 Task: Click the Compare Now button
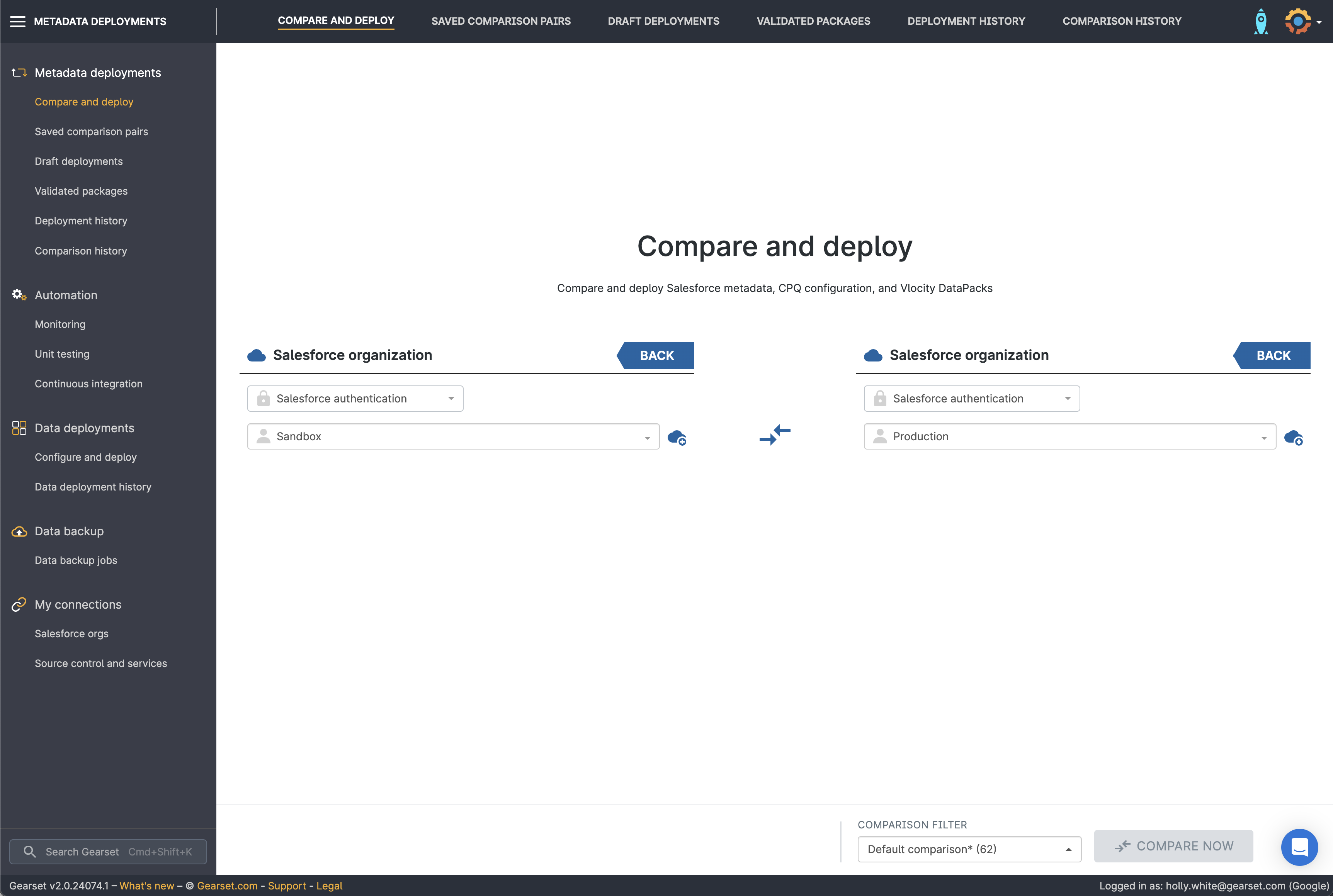[x=1173, y=846]
